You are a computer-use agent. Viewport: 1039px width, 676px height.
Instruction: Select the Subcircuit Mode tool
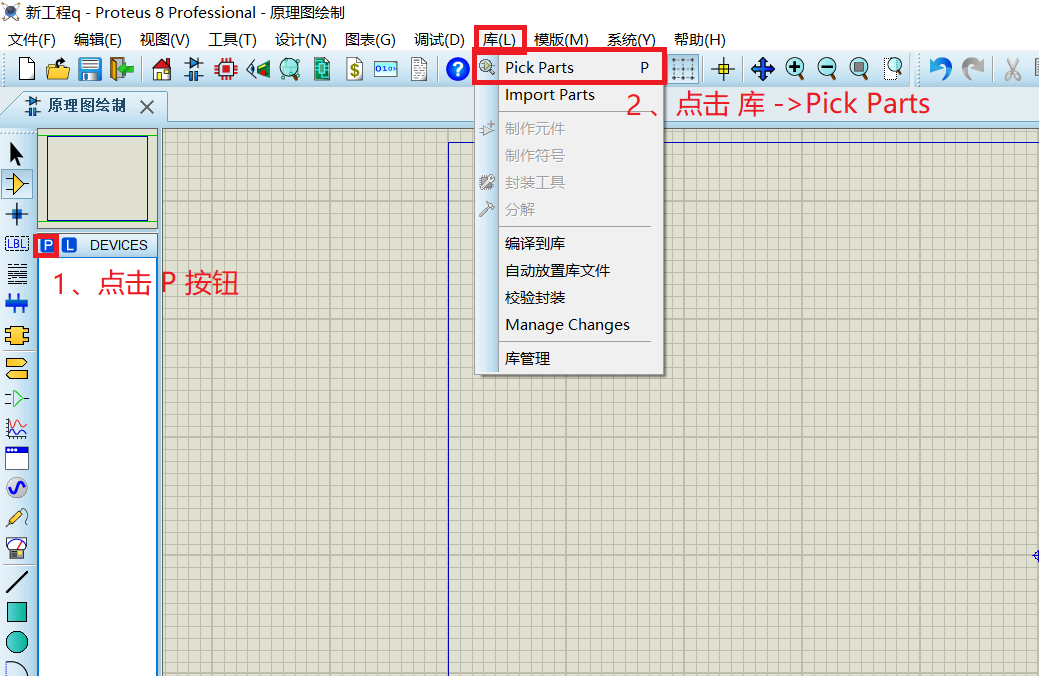click(x=17, y=335)
